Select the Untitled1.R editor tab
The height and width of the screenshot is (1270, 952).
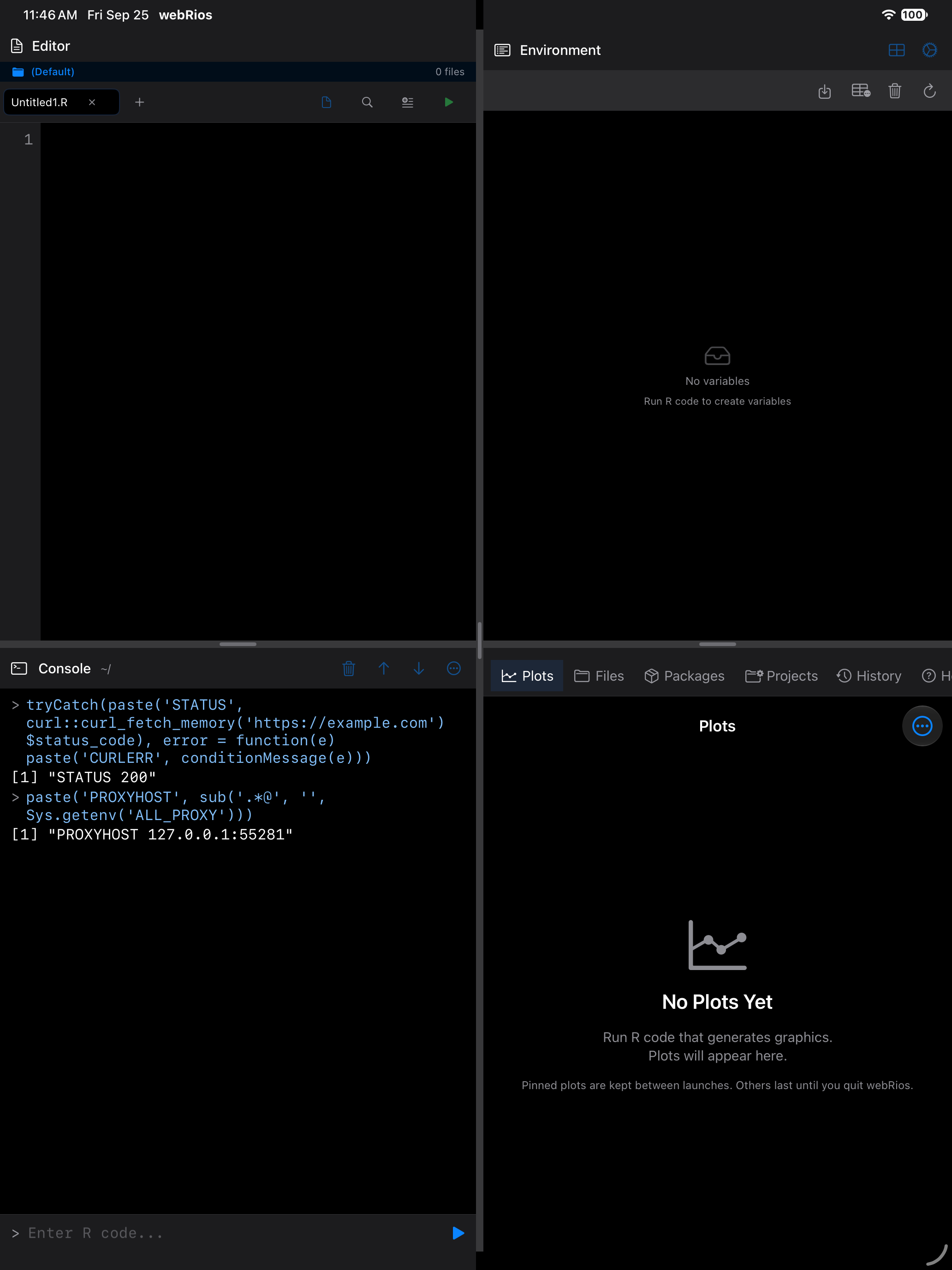tap(61, 102)
